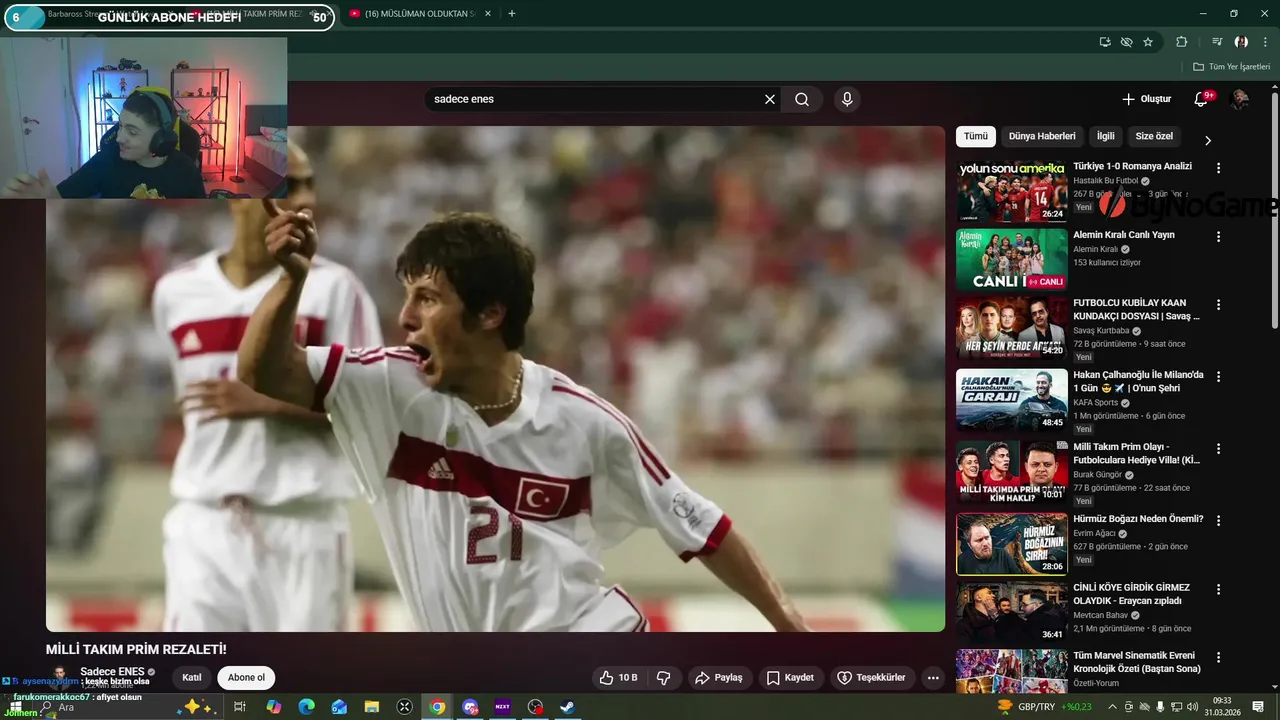Click the Savaş Kurtbaba channel name
1280x720 pixels.
(1101, 330)
